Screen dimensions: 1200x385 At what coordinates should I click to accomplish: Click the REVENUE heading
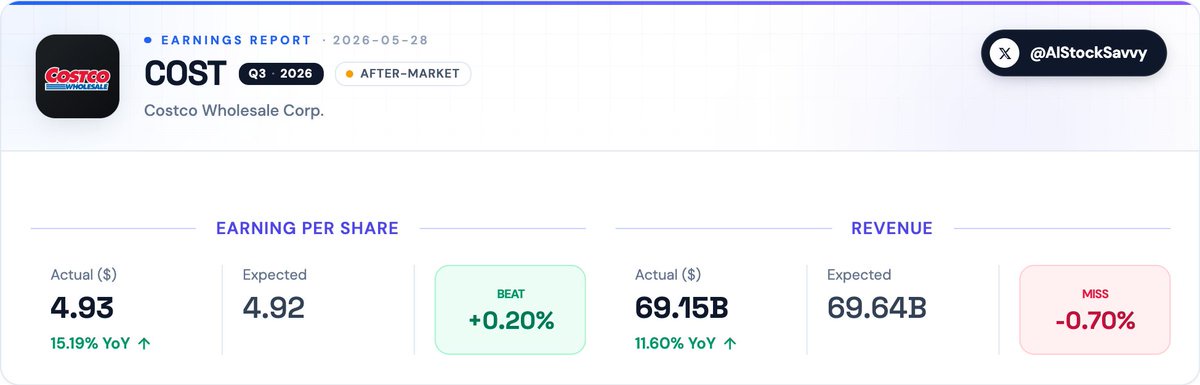(892, 228)
